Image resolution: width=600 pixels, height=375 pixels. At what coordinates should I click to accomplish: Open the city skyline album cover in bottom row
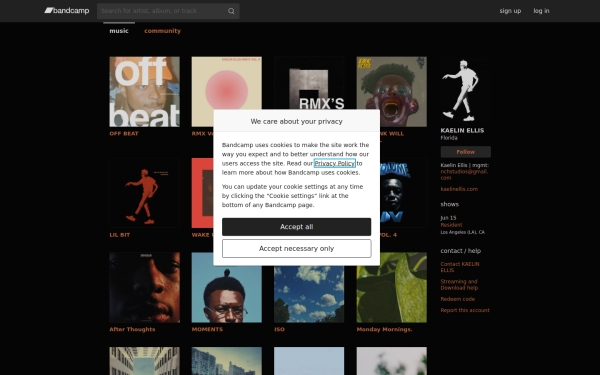pyautogui.click(x=227, y=361)
